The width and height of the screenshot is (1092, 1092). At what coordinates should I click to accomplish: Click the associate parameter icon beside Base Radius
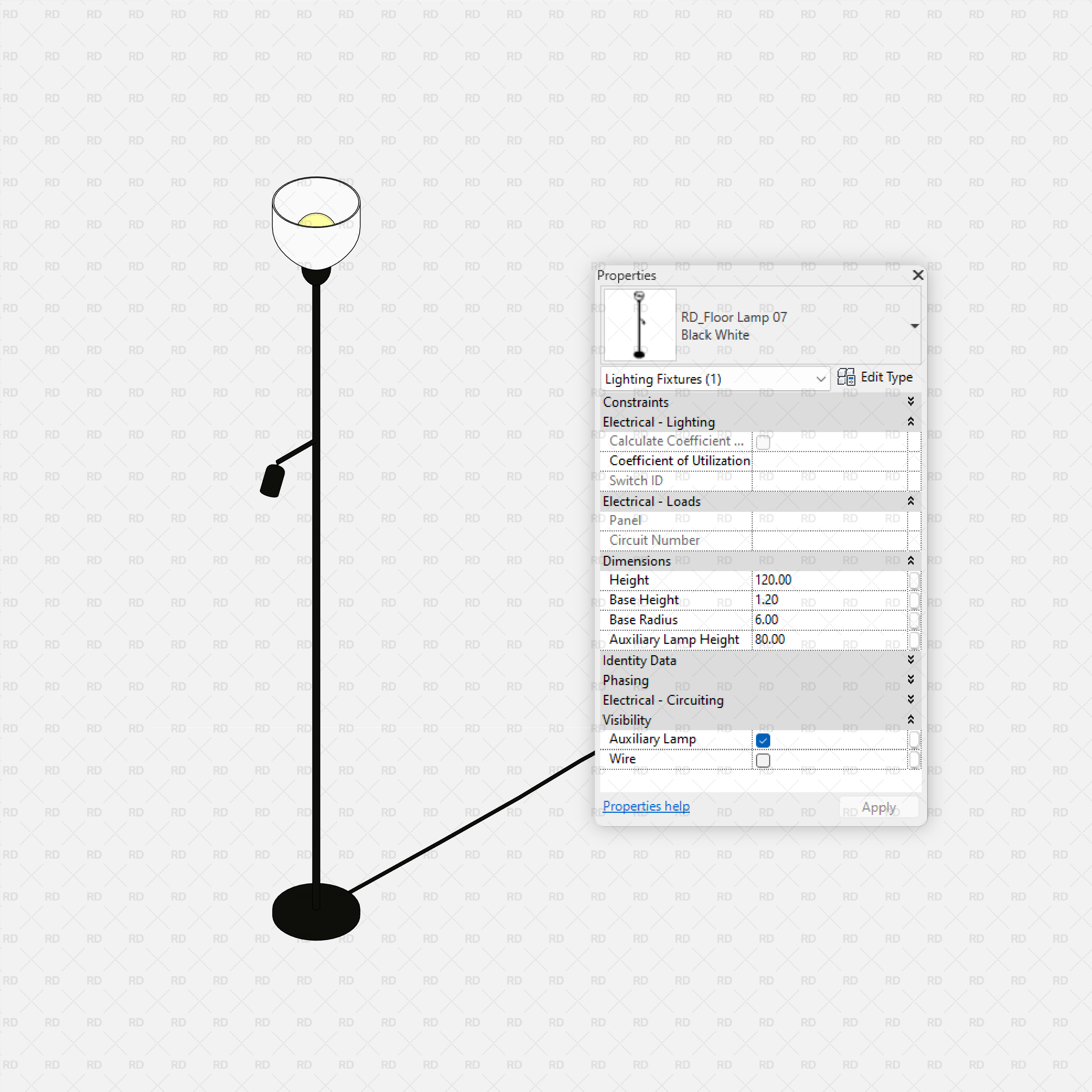[x=914, y=620]
